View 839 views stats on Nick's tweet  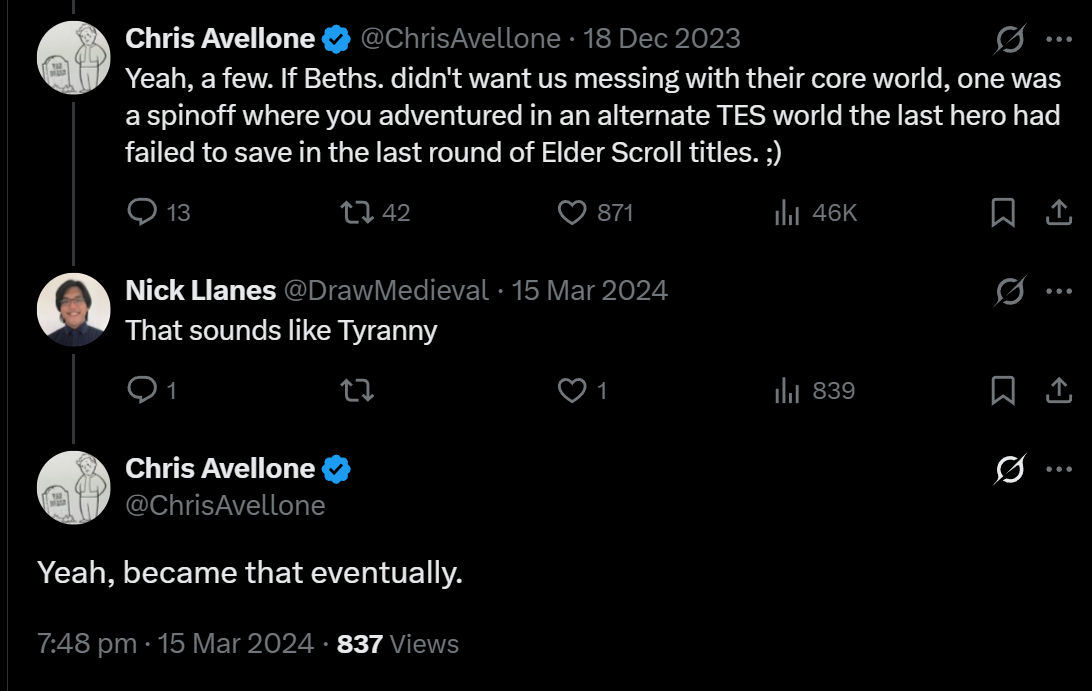tap(815, 390)
